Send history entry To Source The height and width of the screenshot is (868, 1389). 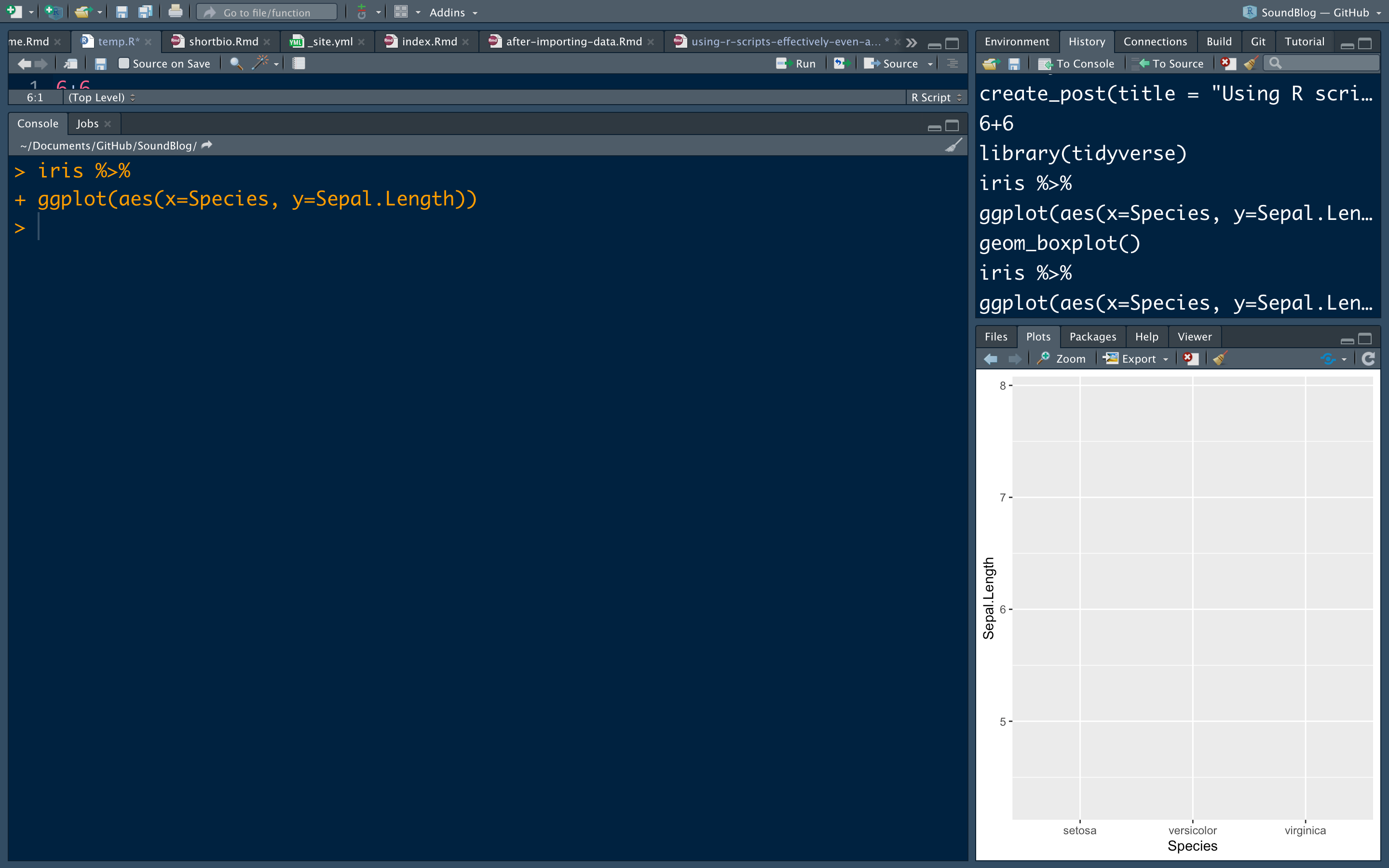1168,64
